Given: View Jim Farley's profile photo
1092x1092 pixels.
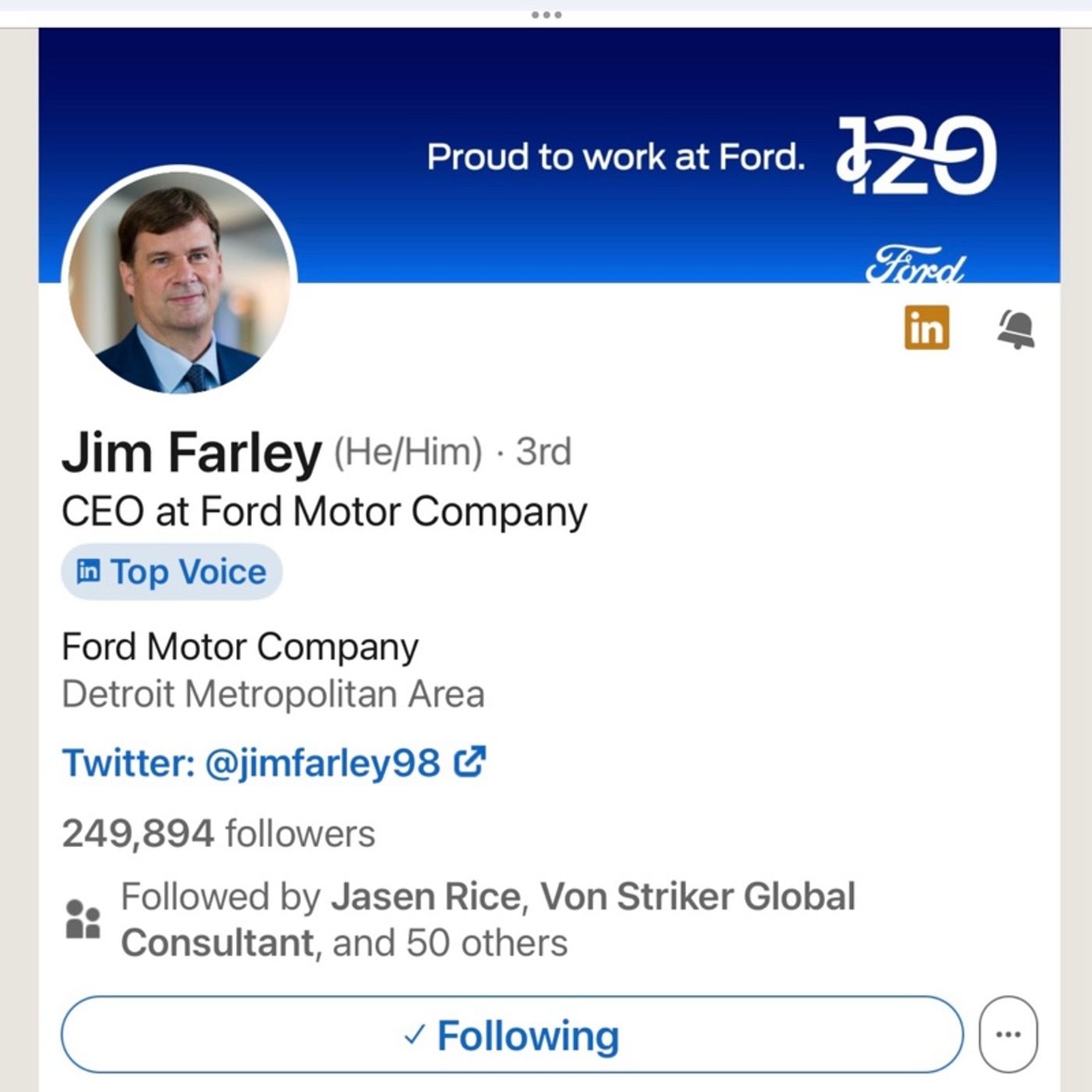Looking at the screenshot, I should [179, 281].
